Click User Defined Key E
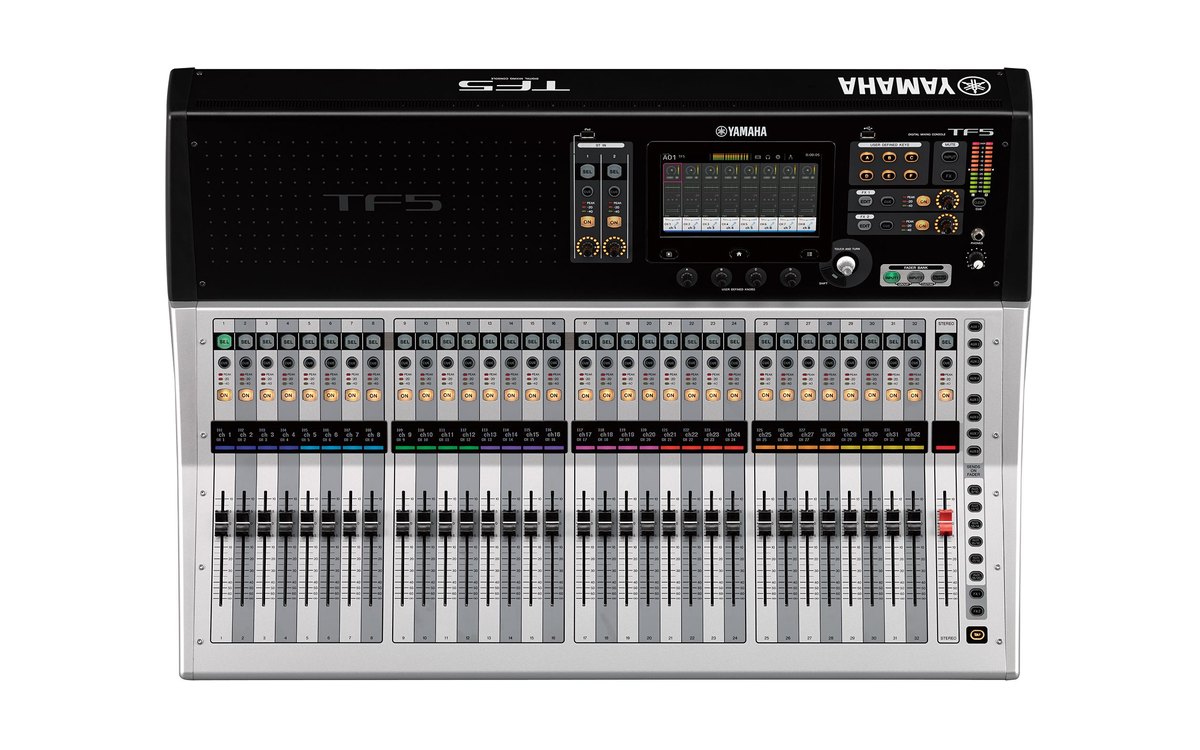This screenshot has width=1200, height=750. pyautogui.click(x=889, y=175)
